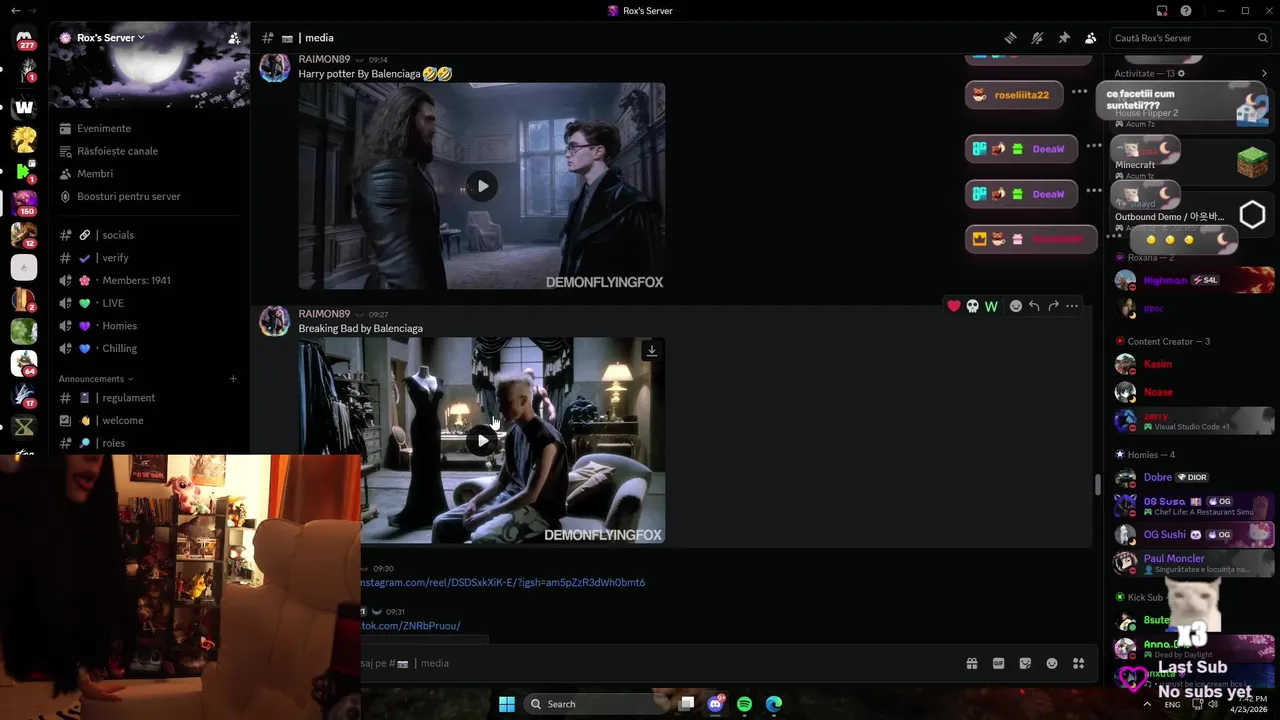Open the sticker picker
This screenshot has width=1280, height=720.
click(1025, 663)
